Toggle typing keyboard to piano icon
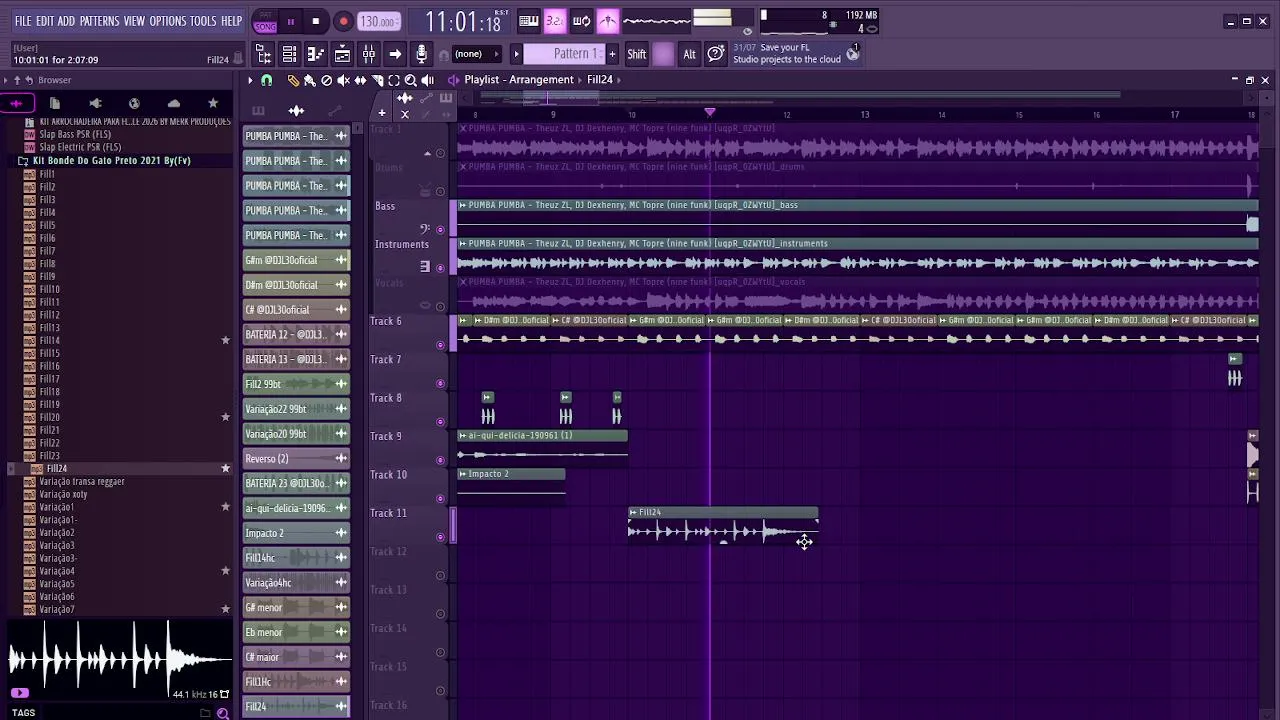The height and width of the screenshot is (720, 1280). 529,21
